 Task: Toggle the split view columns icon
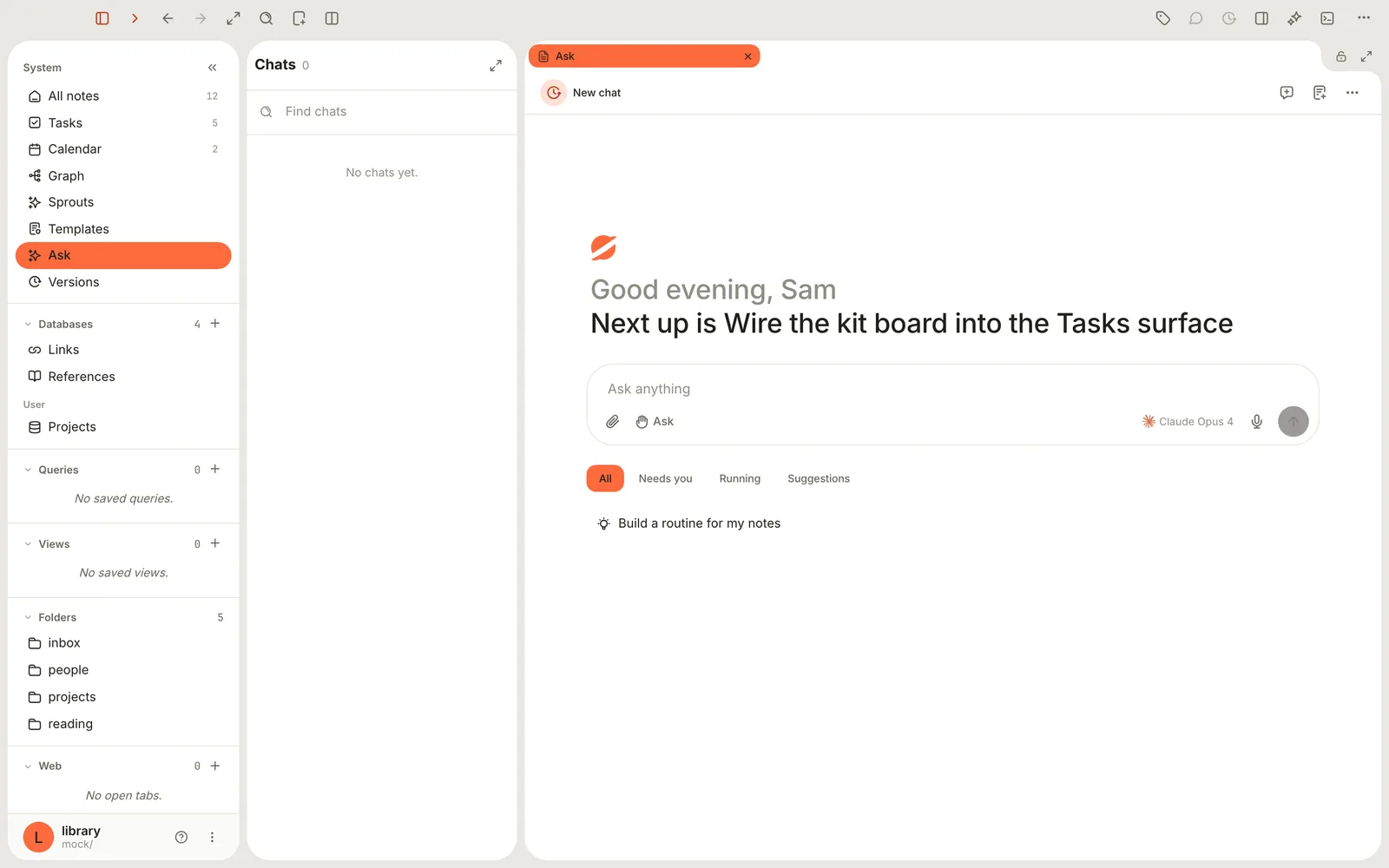[x=332, y=18]
